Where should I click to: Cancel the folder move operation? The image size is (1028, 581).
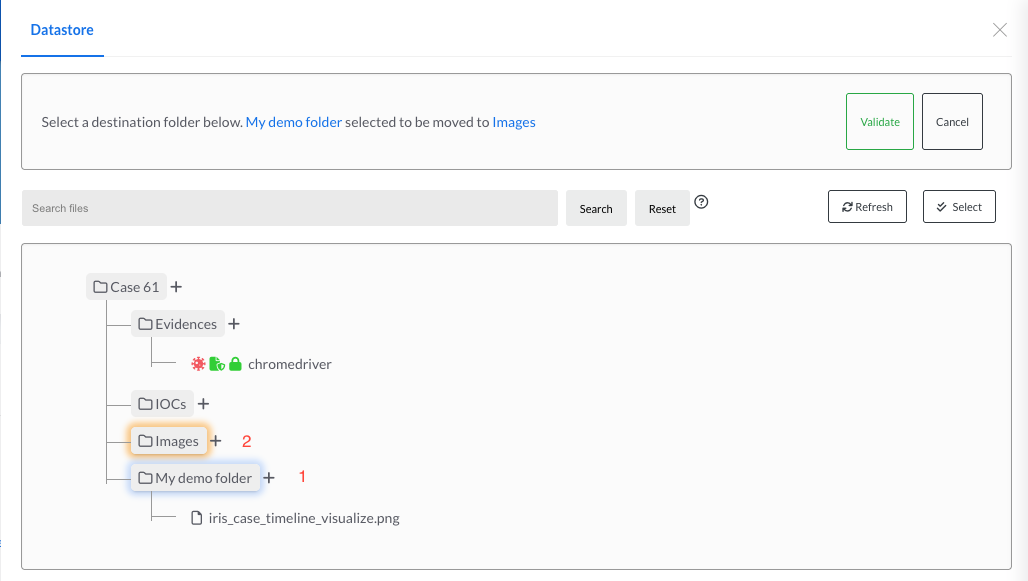(x=952, y=122)
